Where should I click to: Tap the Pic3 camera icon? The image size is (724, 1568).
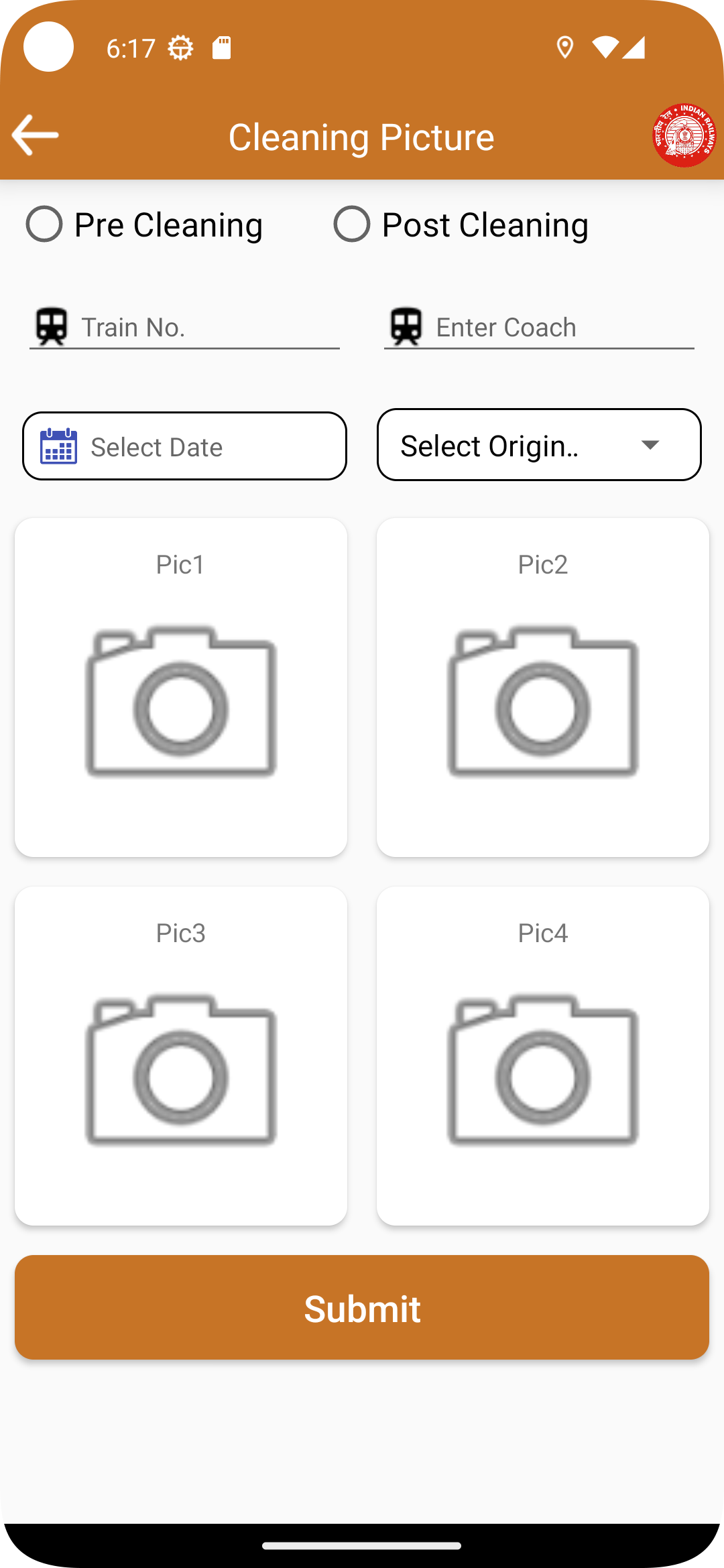pos(181,1070)
